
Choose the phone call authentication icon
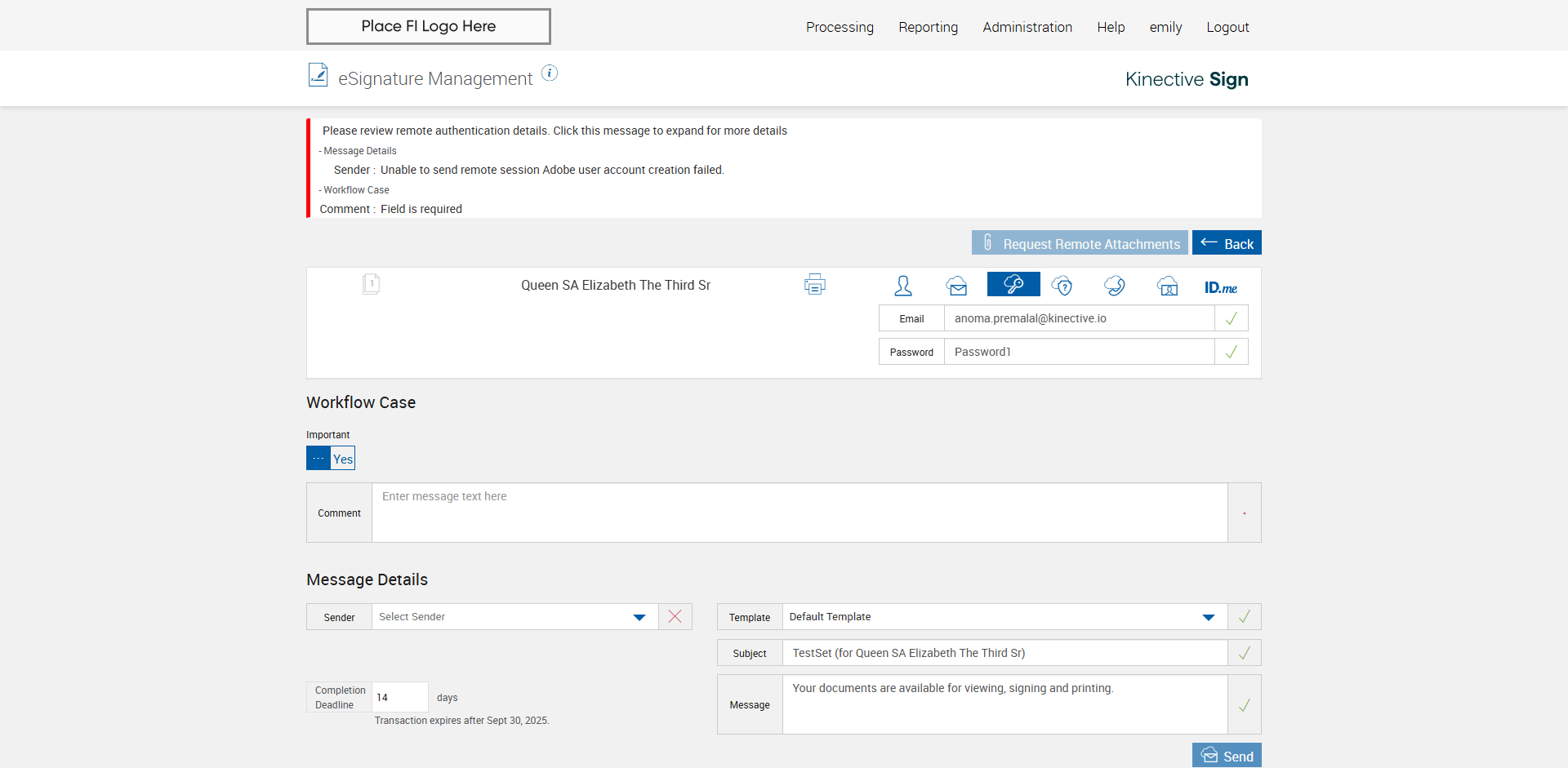[1114, 286]
